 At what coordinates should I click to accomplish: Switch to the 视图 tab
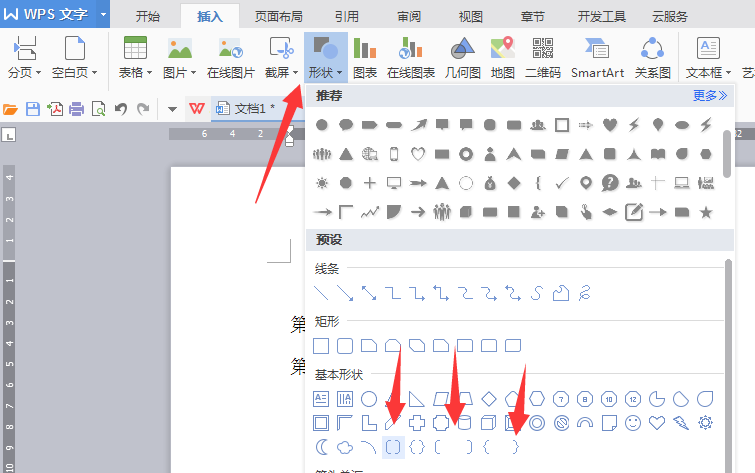pyautogui.click(x=470, y=16)
